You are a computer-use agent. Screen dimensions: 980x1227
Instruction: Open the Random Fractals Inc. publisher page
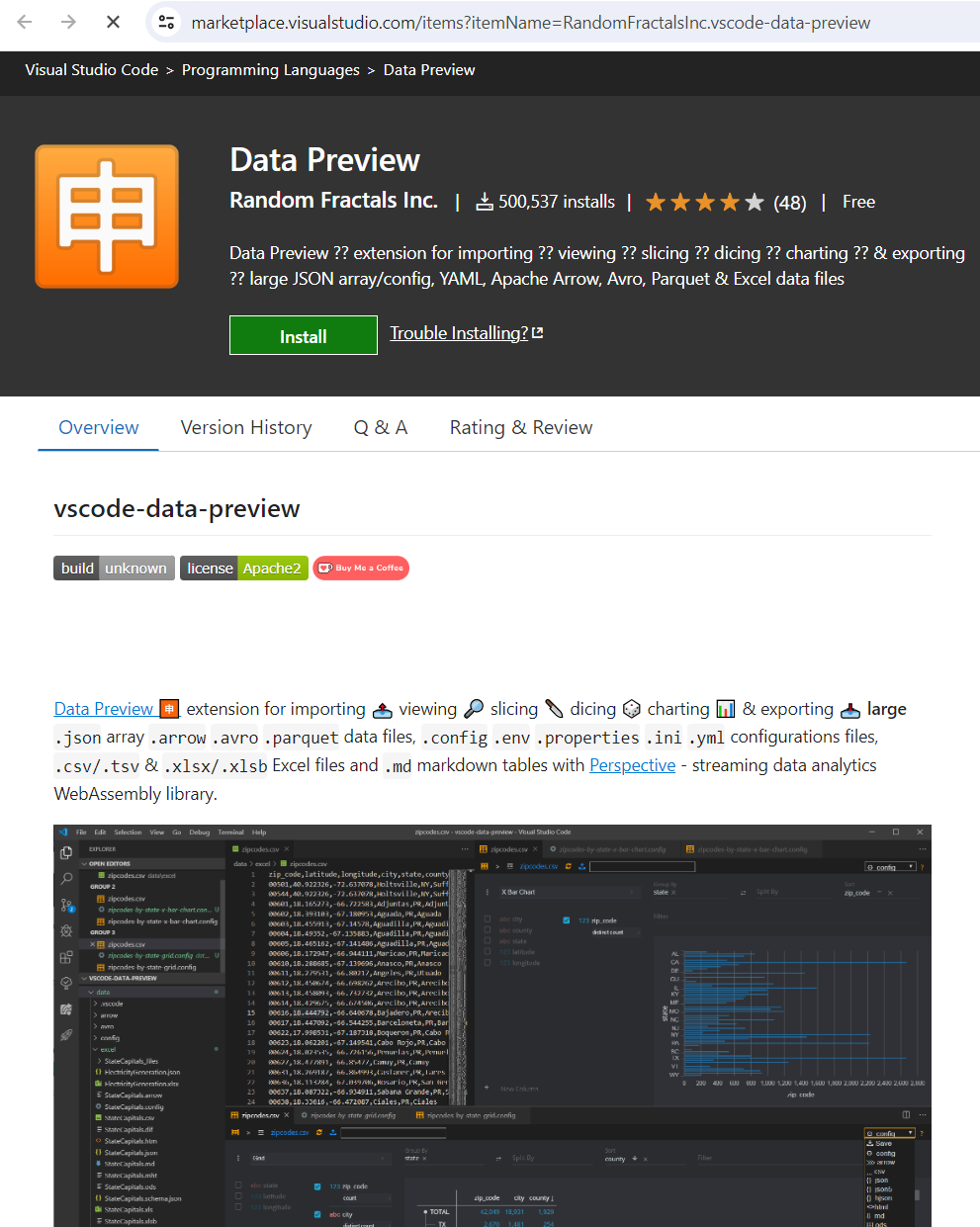coord(333,200)
